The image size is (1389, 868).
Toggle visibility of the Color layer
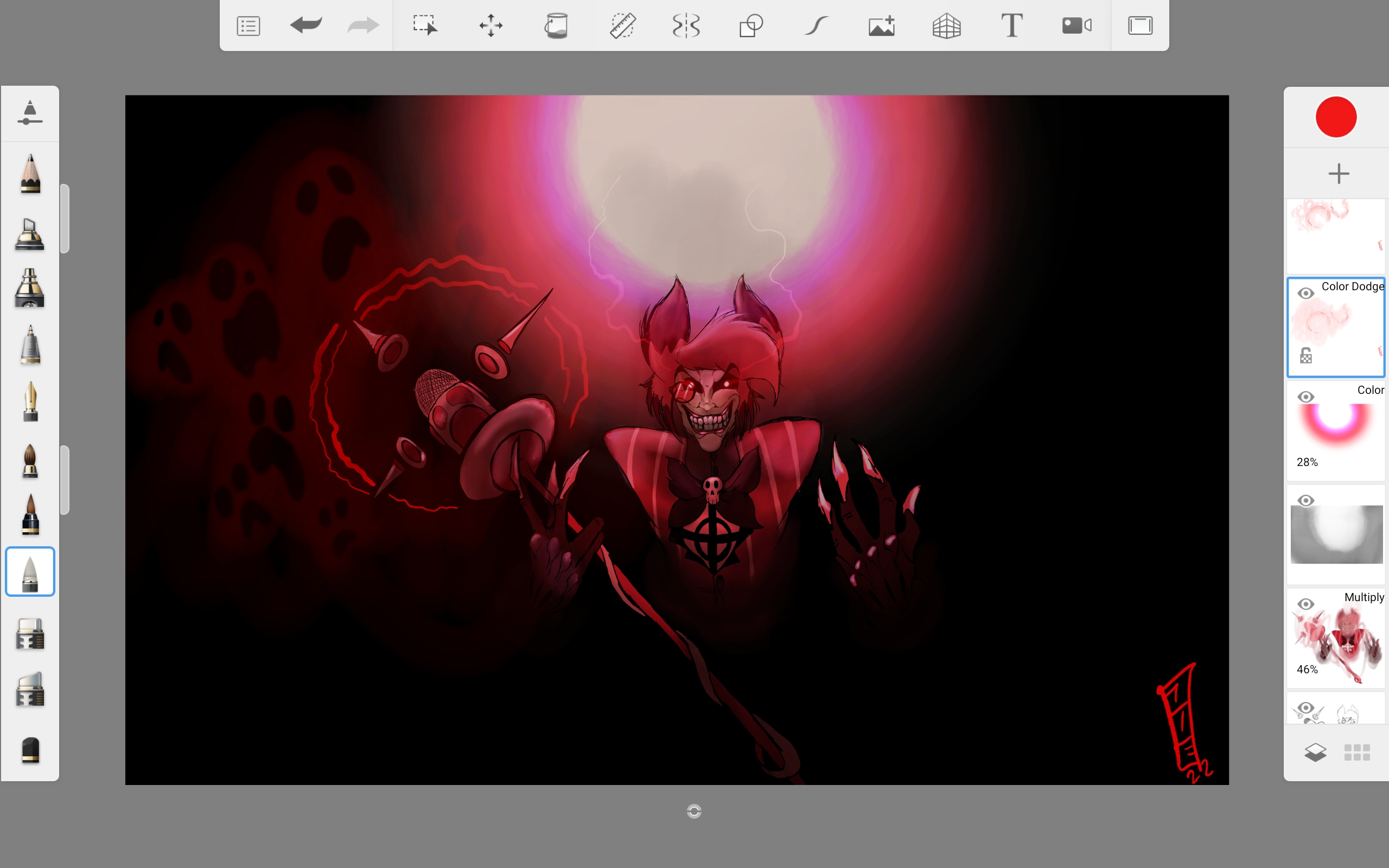pos(1306,397)
